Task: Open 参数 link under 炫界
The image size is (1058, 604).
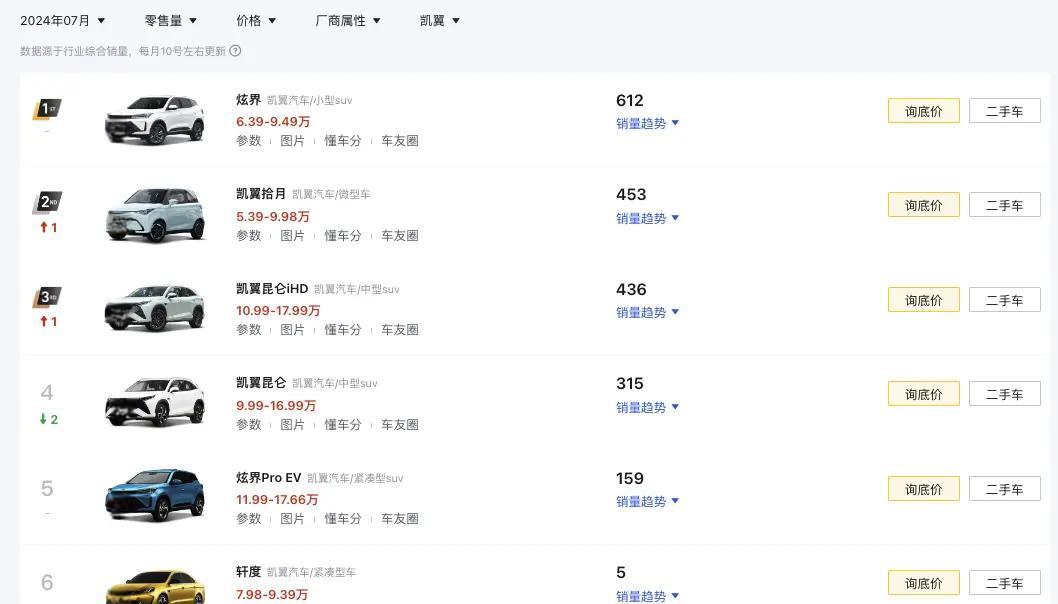Action: (248, 141)
